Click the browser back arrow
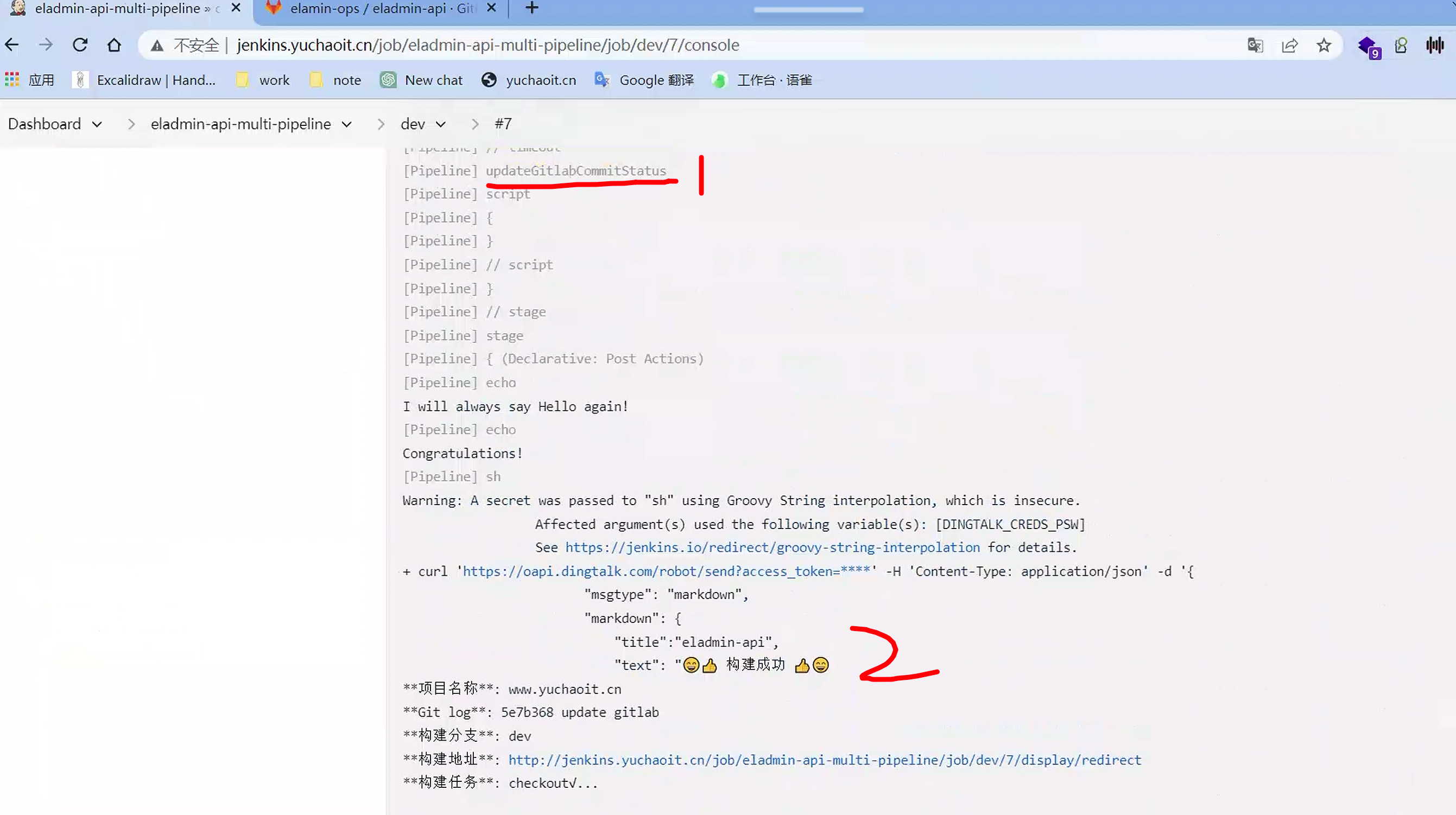The image size is (1456, 815). (x=12, y=44)
